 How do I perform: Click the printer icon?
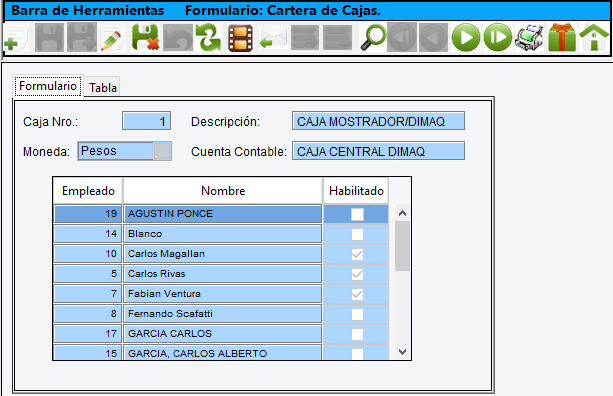coord(529,38)
